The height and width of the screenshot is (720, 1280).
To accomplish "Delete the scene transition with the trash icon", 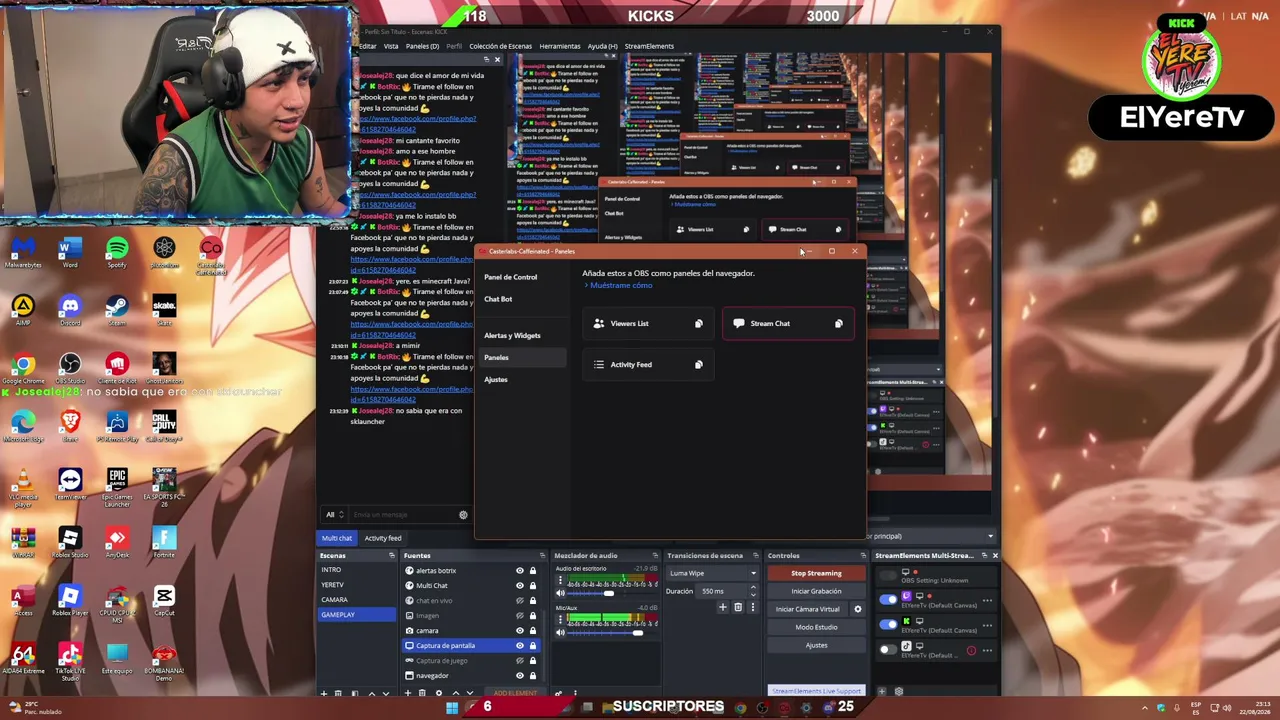I will (x=738, y=607).
